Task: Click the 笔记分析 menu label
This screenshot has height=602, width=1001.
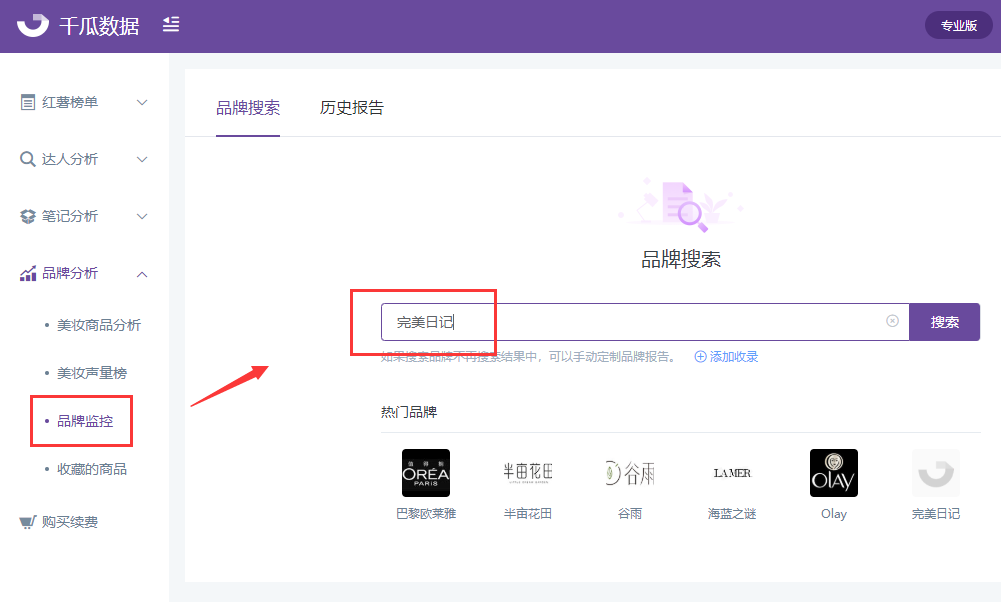Action: click(70, 216)
